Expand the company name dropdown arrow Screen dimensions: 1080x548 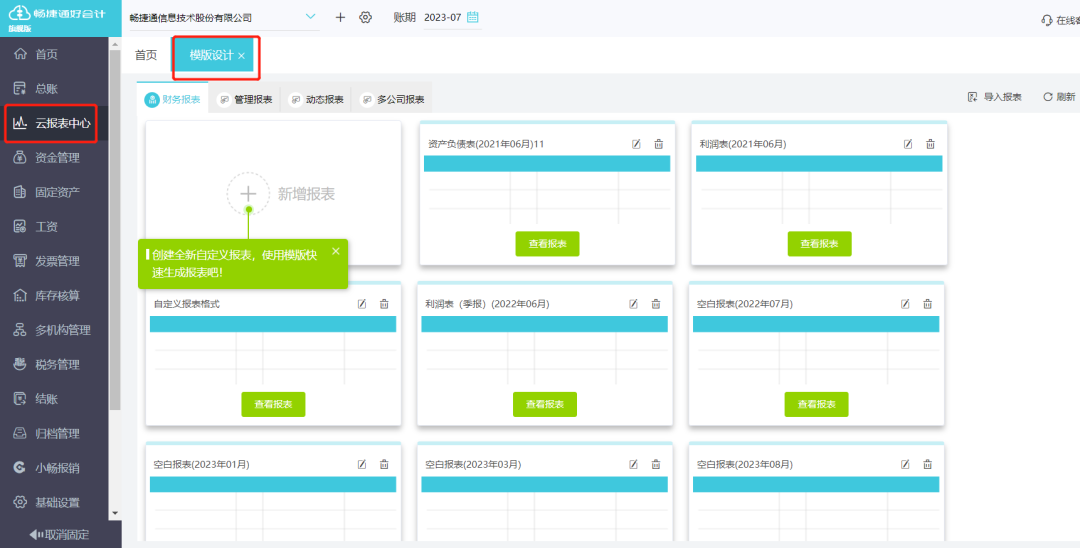(310, 17)
